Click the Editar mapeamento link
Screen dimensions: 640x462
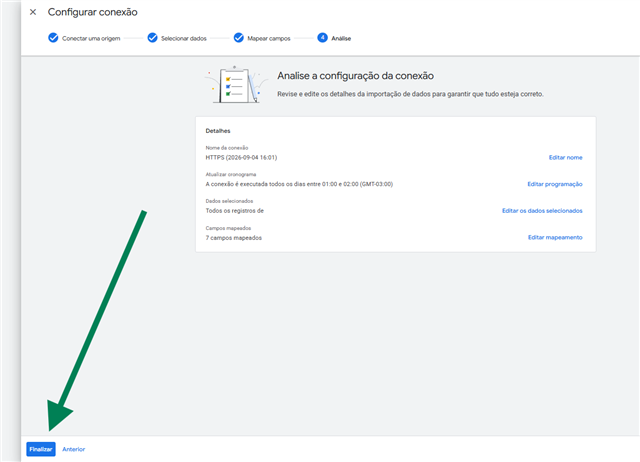pyautogui.click(x=555, y=238)
